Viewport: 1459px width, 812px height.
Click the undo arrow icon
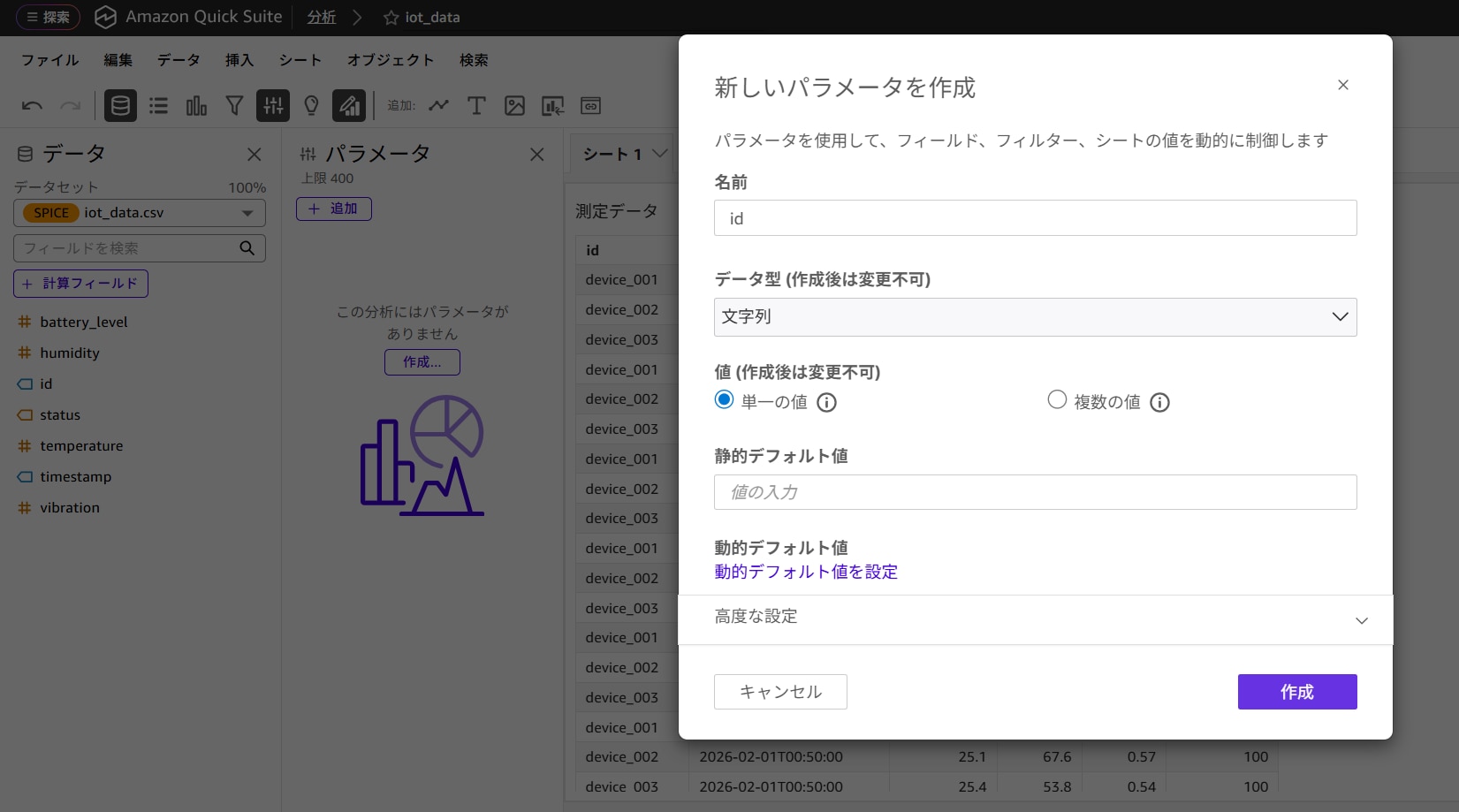point(31,105)
